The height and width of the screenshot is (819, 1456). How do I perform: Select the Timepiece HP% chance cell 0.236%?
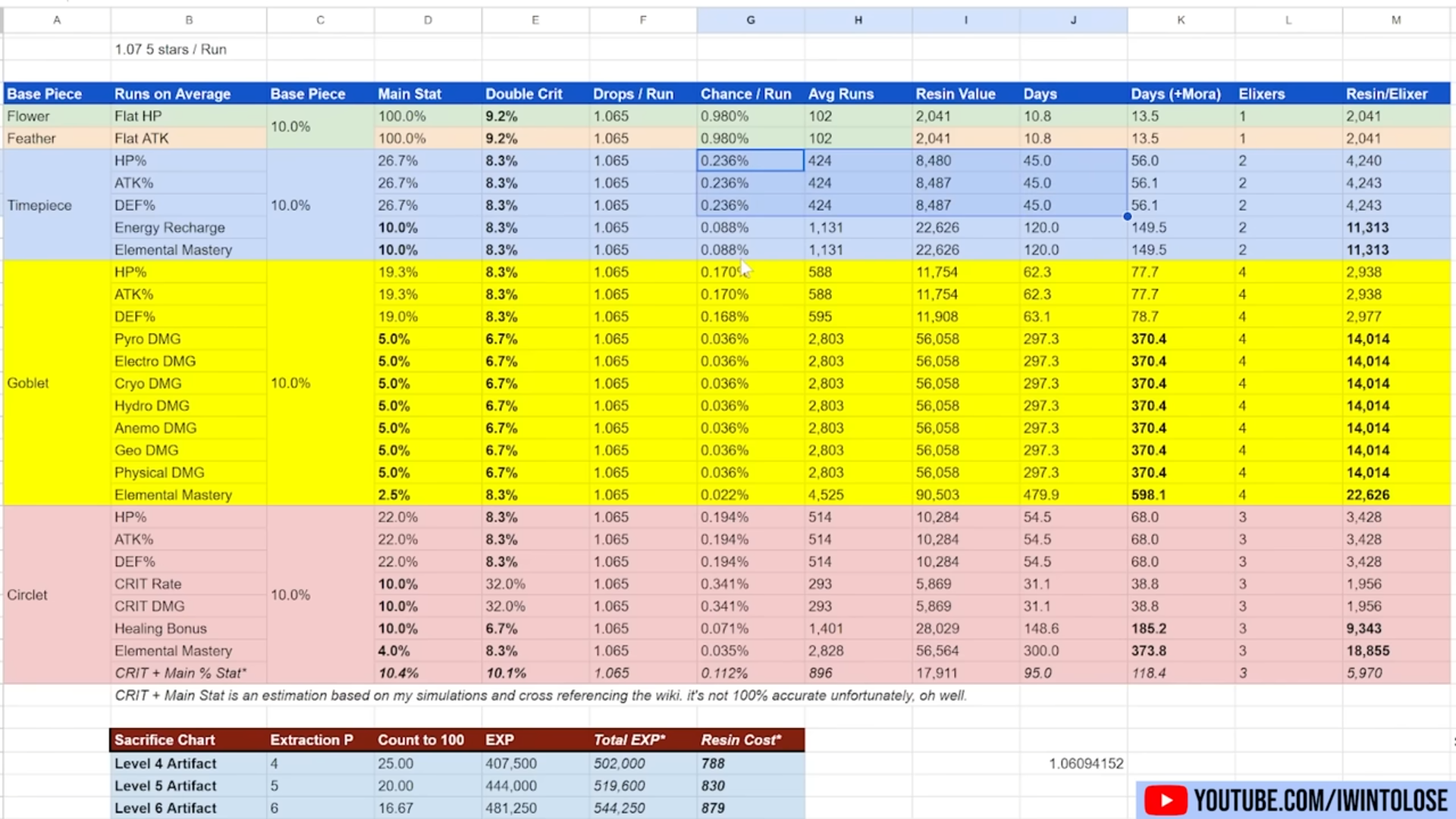point(749,161)
